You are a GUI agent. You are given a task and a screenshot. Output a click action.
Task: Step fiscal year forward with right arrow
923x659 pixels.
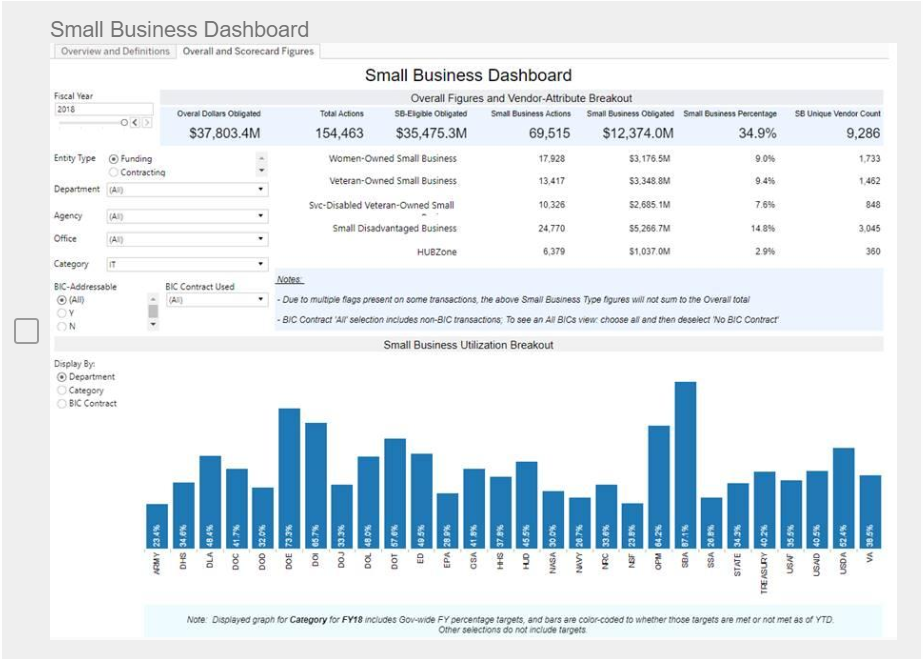pos(147,122)
